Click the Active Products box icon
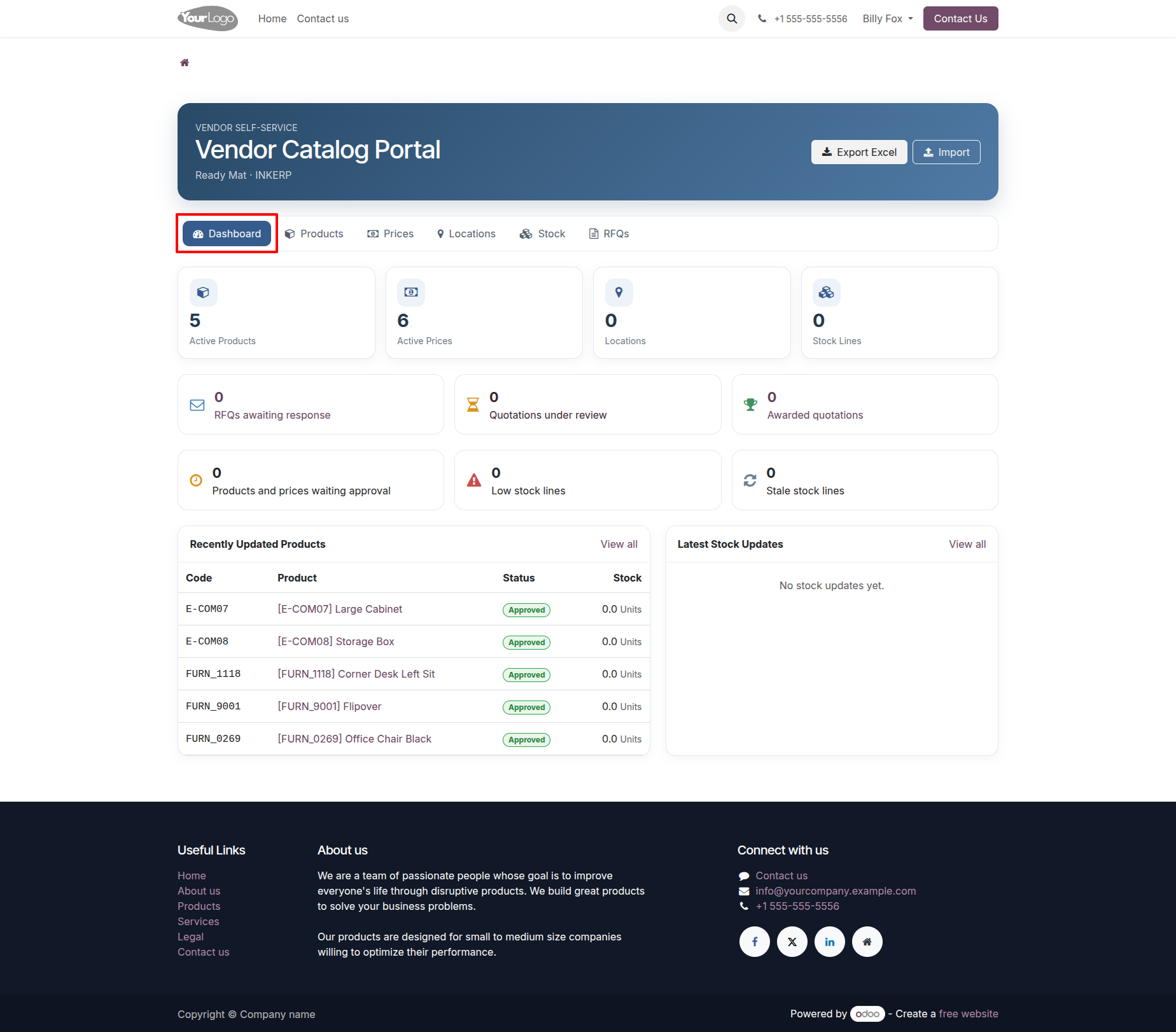Image resolution: width=1176 pixels, height=1032 pixels. point(203,293)
